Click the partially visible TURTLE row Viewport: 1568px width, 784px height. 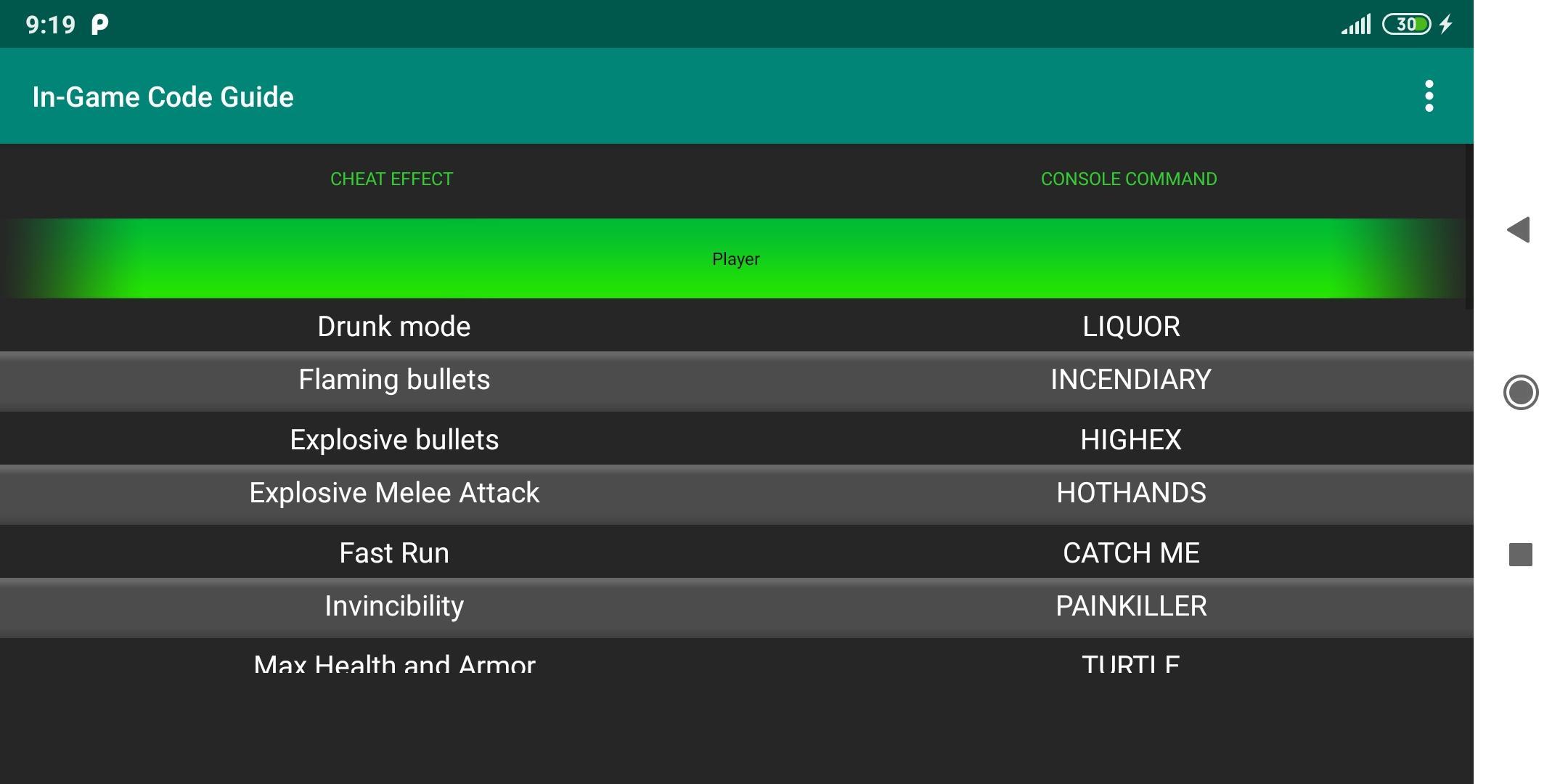pos(736,660)
